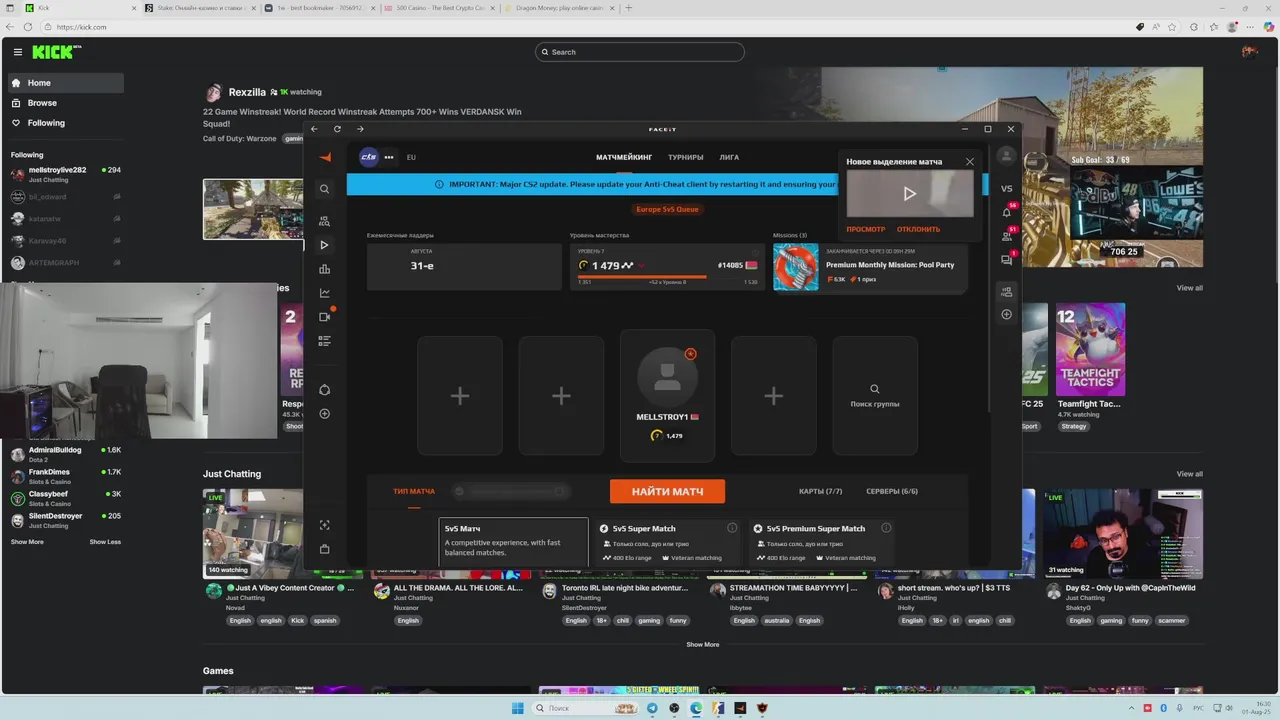Image resolution: width=1280 pixels, height=720 pixels.
Task: Click the Kick search field
Action: tap(640, 52)
